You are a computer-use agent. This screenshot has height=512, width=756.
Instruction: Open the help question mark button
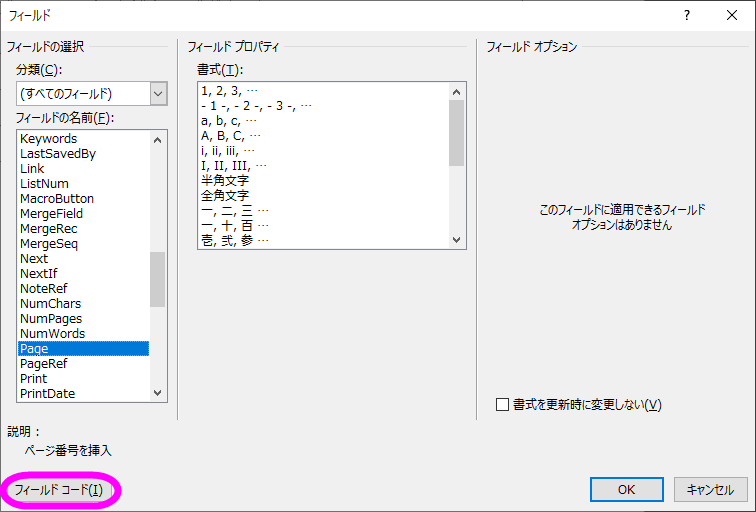(687, 15)
